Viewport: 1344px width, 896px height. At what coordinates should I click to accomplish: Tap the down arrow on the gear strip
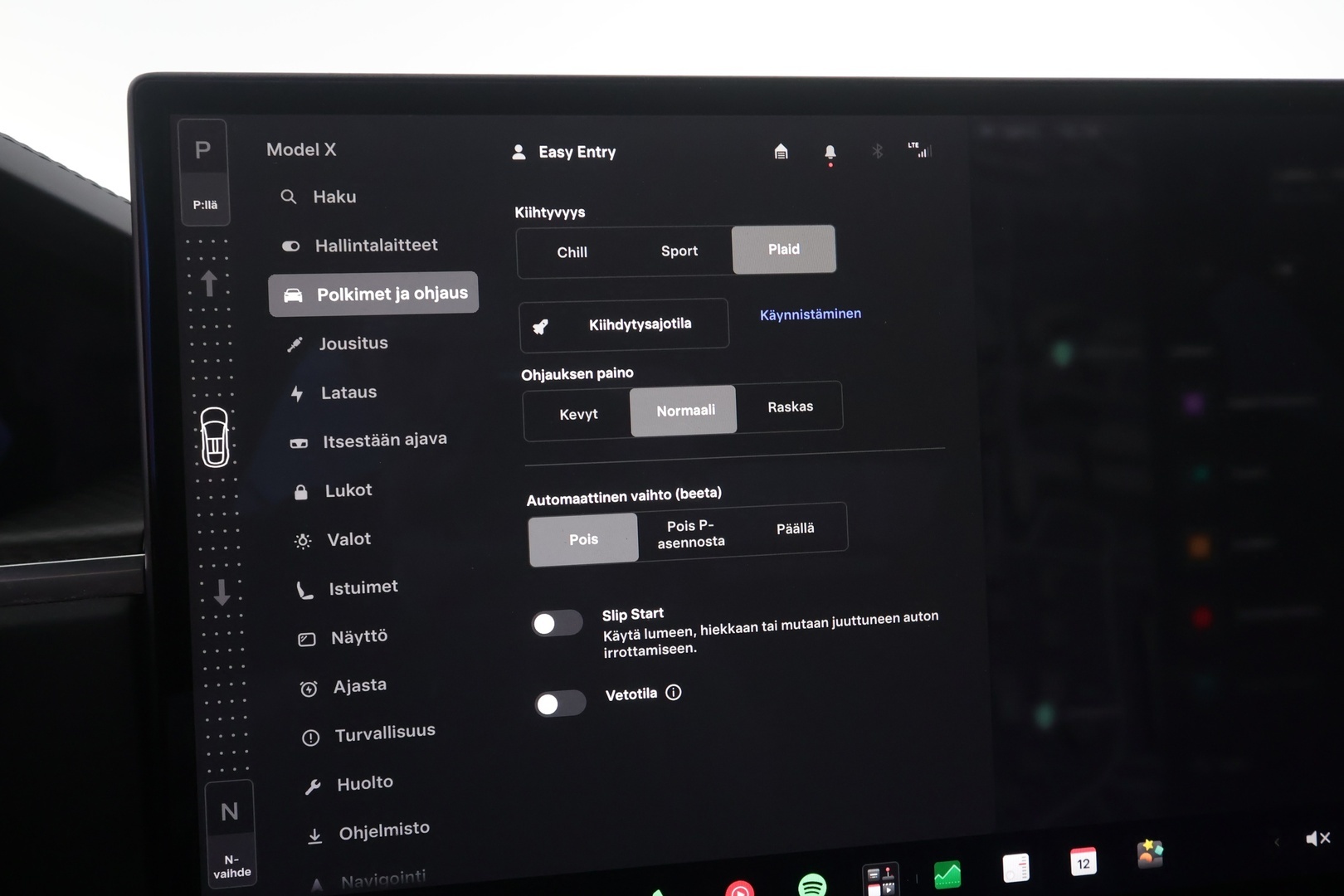click(222, 592)
